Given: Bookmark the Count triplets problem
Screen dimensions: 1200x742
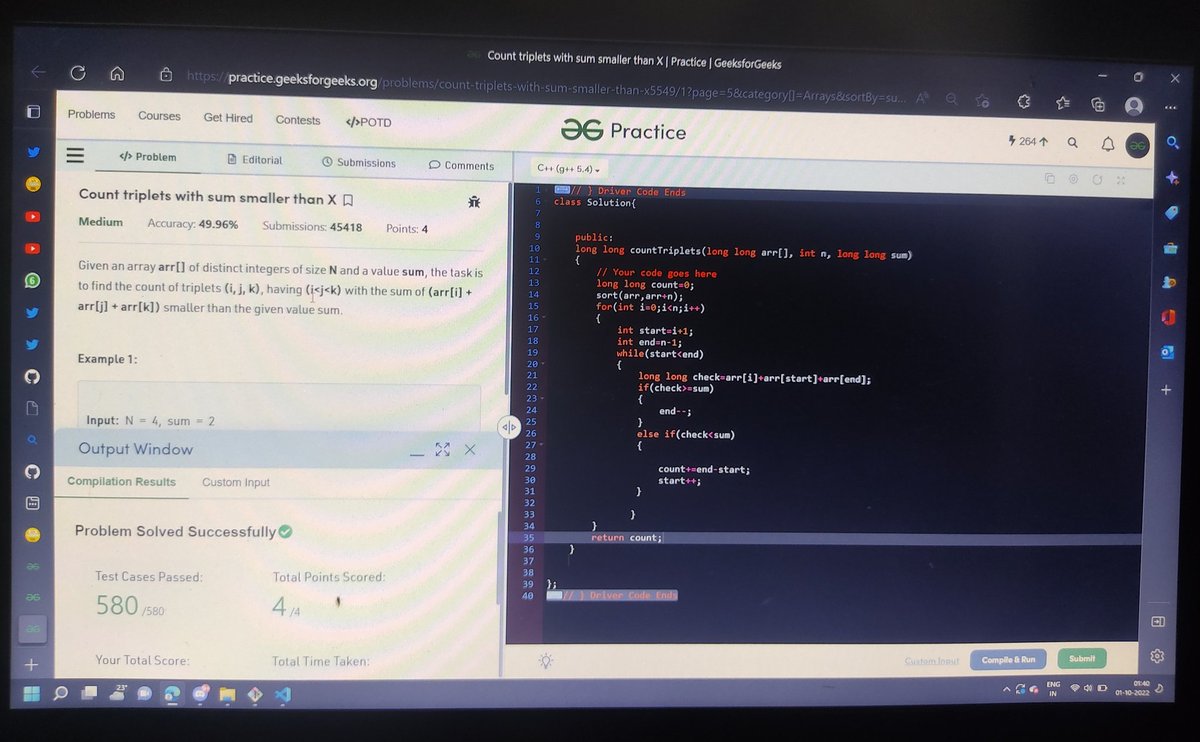Looking at the screenshot, I should (x=348, y=199).
